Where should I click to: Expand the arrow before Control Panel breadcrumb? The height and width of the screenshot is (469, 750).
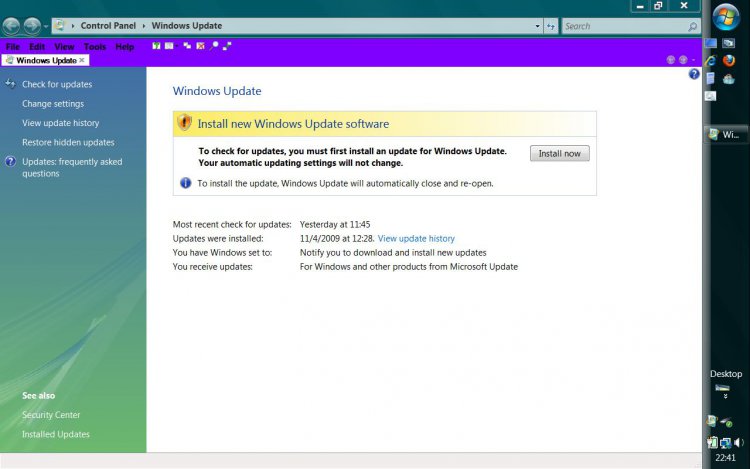(x=73, y=26)
